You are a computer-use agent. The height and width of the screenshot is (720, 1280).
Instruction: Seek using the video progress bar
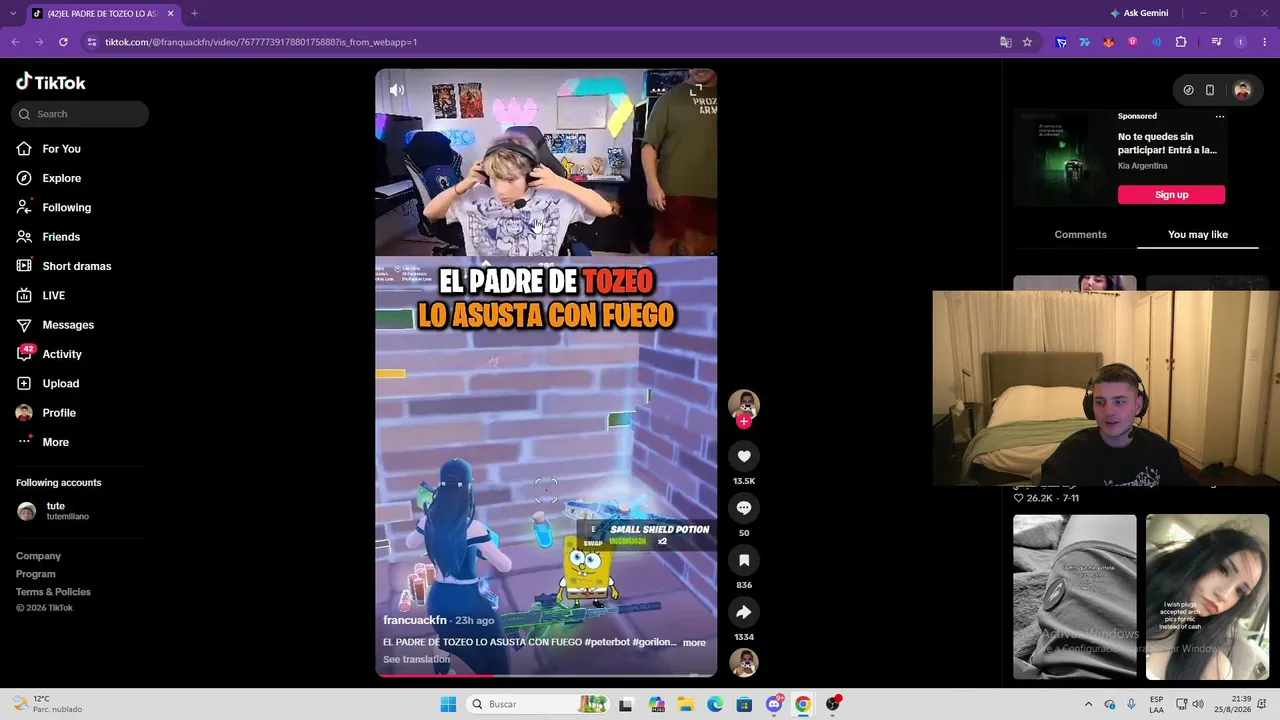[x=546, y=675]
